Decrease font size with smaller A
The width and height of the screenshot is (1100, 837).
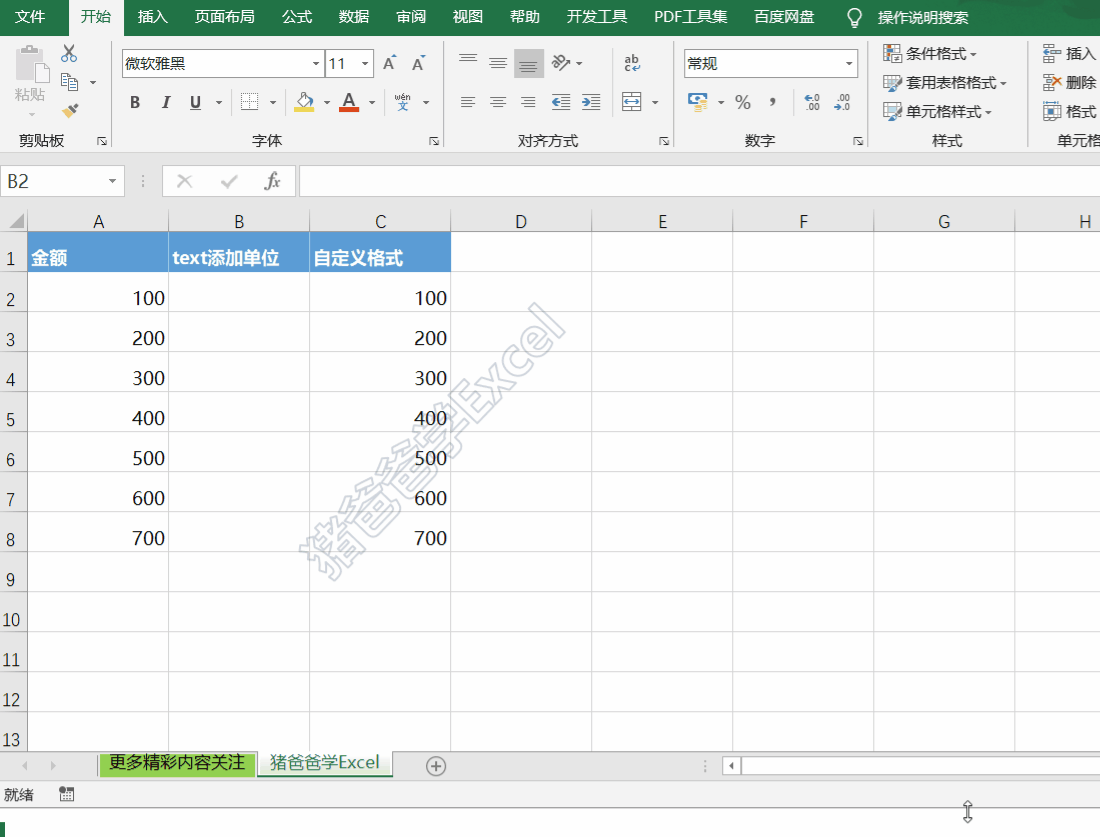click(x=418, y=63)
